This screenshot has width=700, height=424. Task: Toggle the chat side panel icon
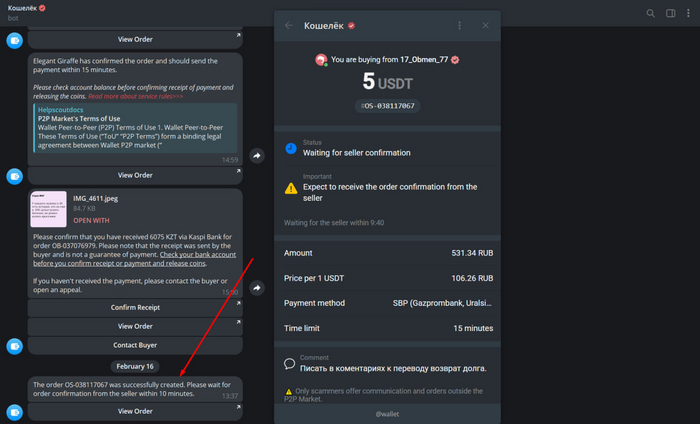(x=669, y=13)
